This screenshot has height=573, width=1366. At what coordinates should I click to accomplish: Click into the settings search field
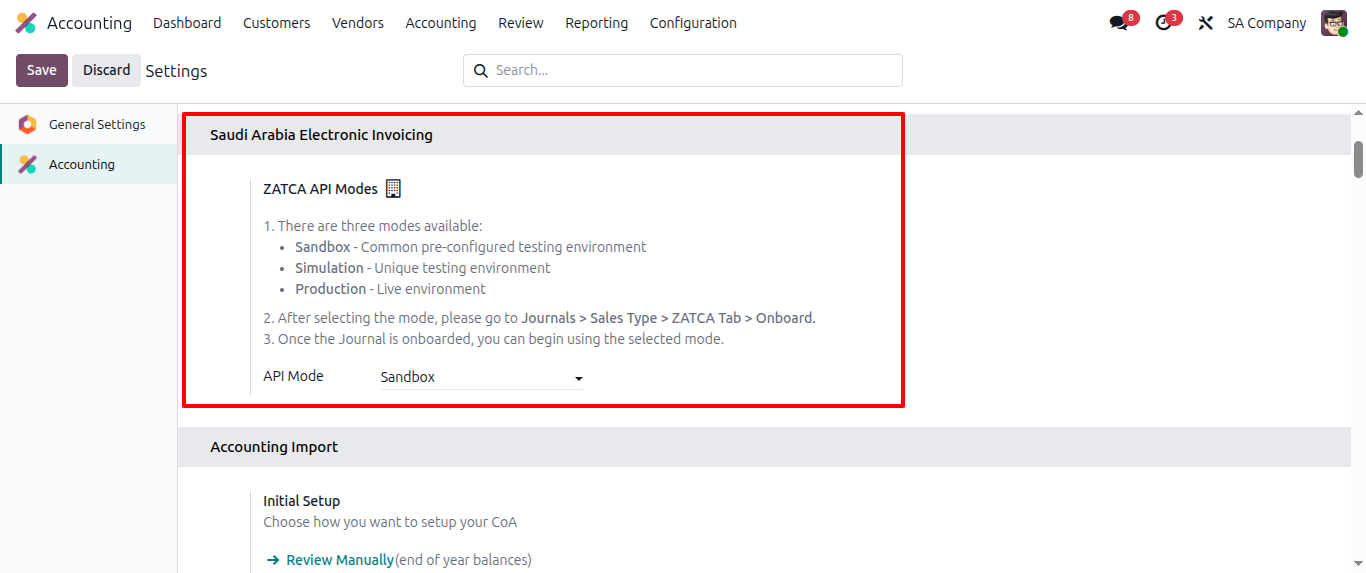[690, 71]
